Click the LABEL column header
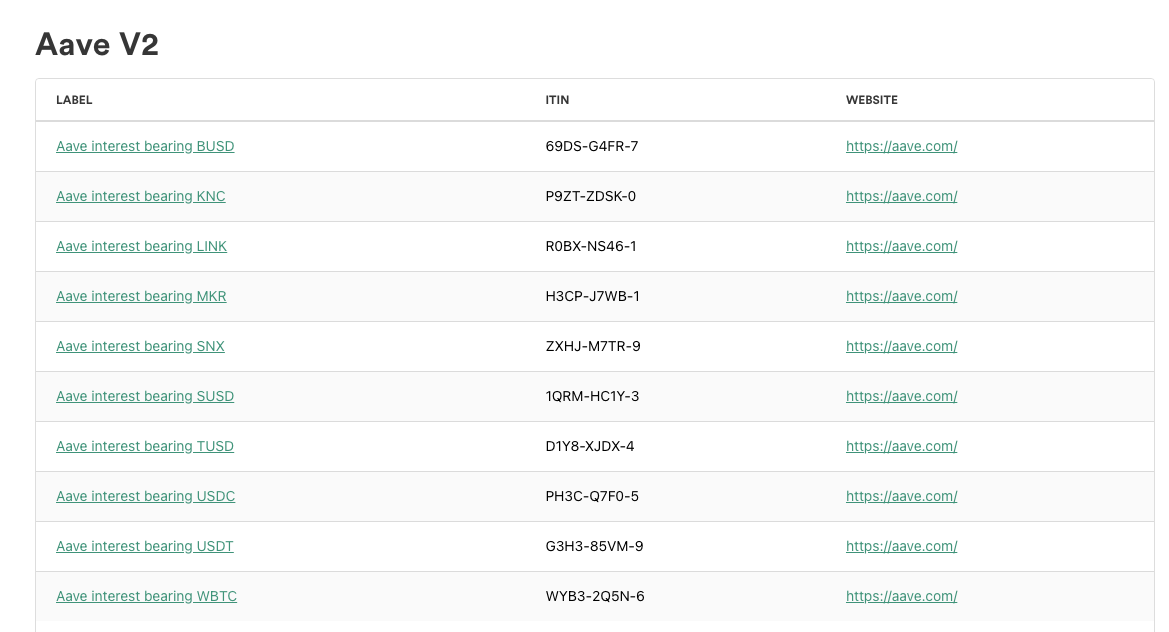1169x632 pixels. click(x=74, y=100)
